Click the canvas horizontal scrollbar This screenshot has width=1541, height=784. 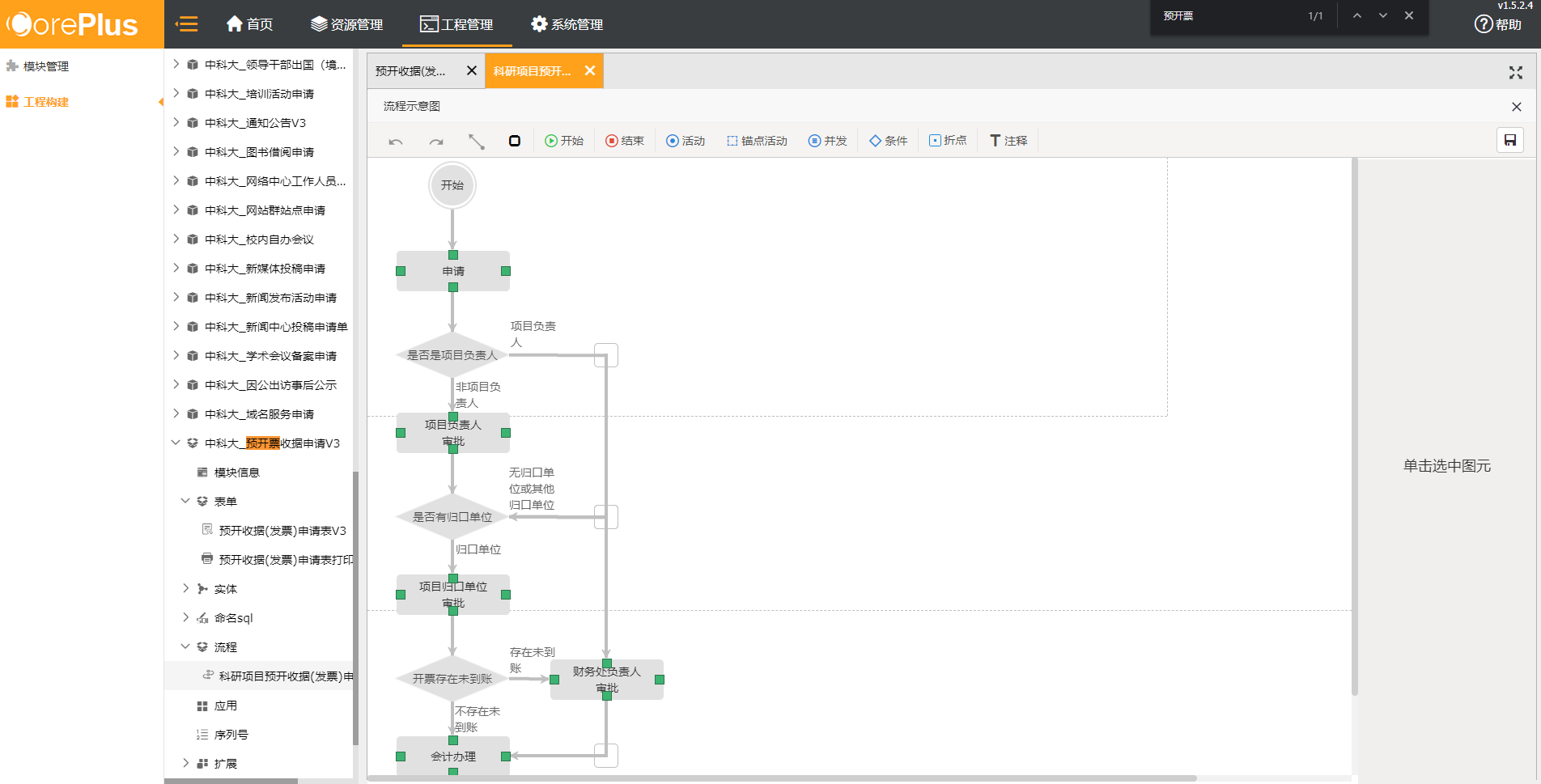click(781, 778)
